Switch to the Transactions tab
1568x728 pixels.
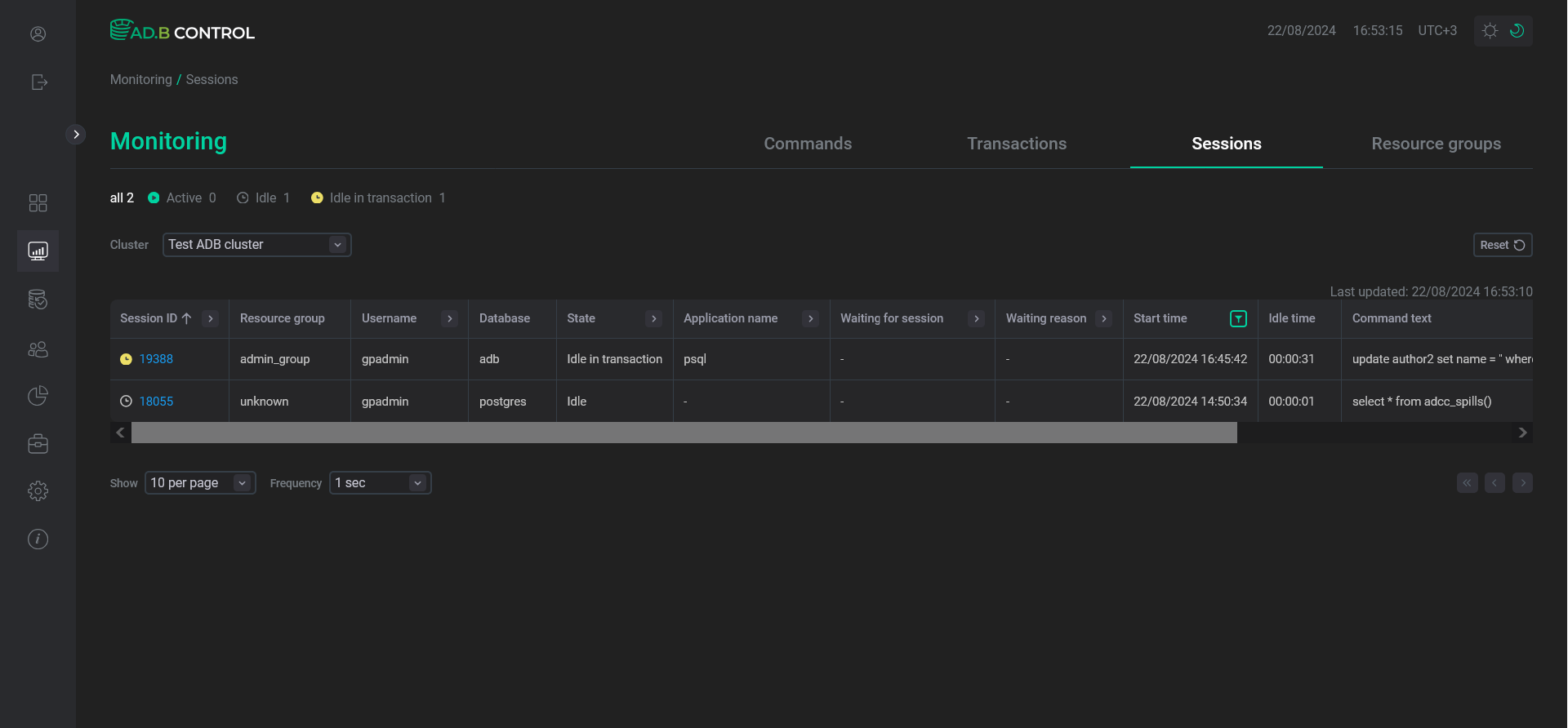pyautogui.click(x=1017, y=144)
